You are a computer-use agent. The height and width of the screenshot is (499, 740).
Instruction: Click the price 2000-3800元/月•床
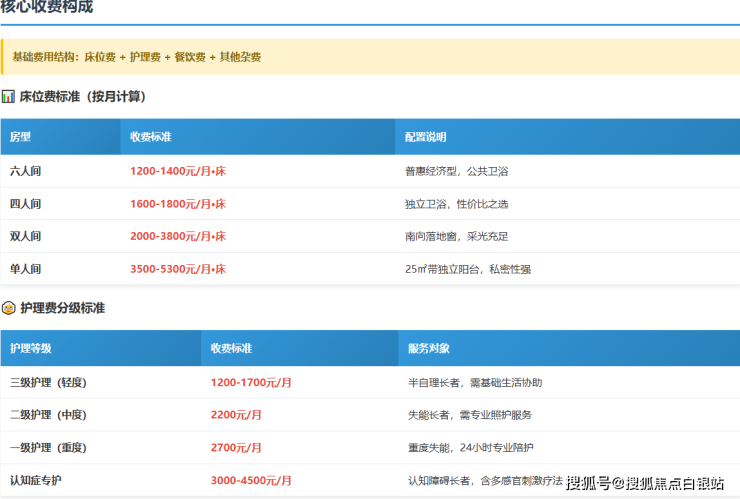[x=178, y=236]
